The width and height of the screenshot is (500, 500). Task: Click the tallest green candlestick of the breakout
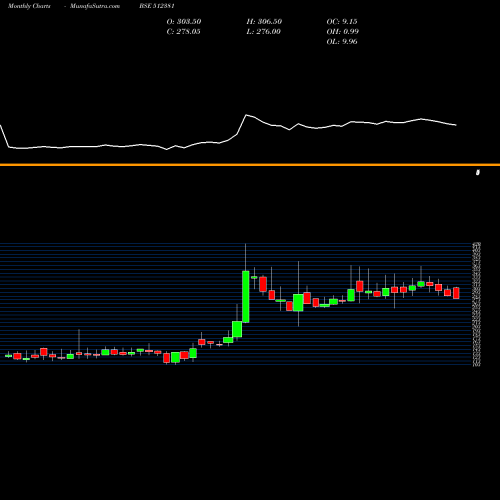246,297
